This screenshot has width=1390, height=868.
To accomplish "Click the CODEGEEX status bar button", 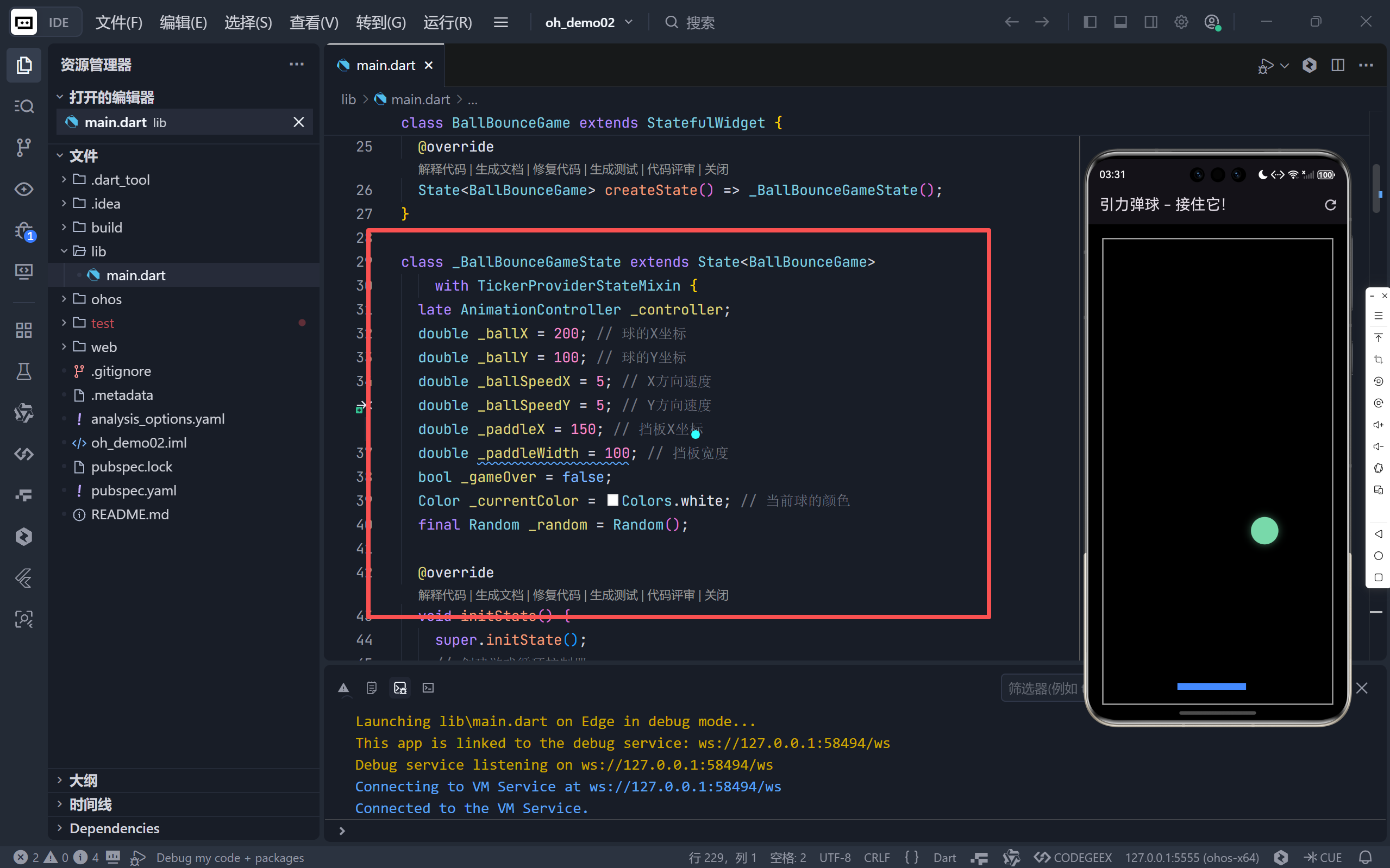I will [1073, 857].
